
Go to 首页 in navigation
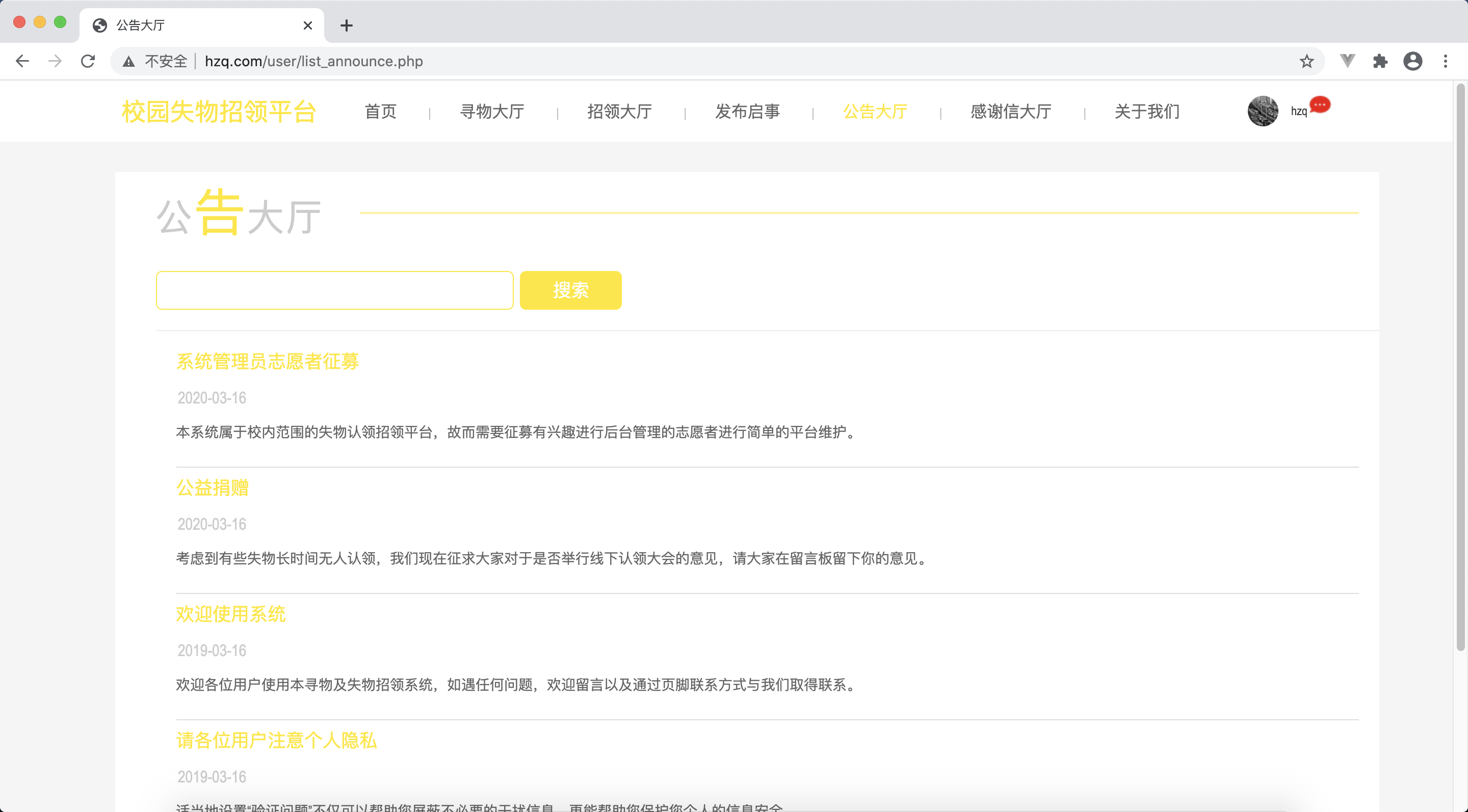point(381,112)
